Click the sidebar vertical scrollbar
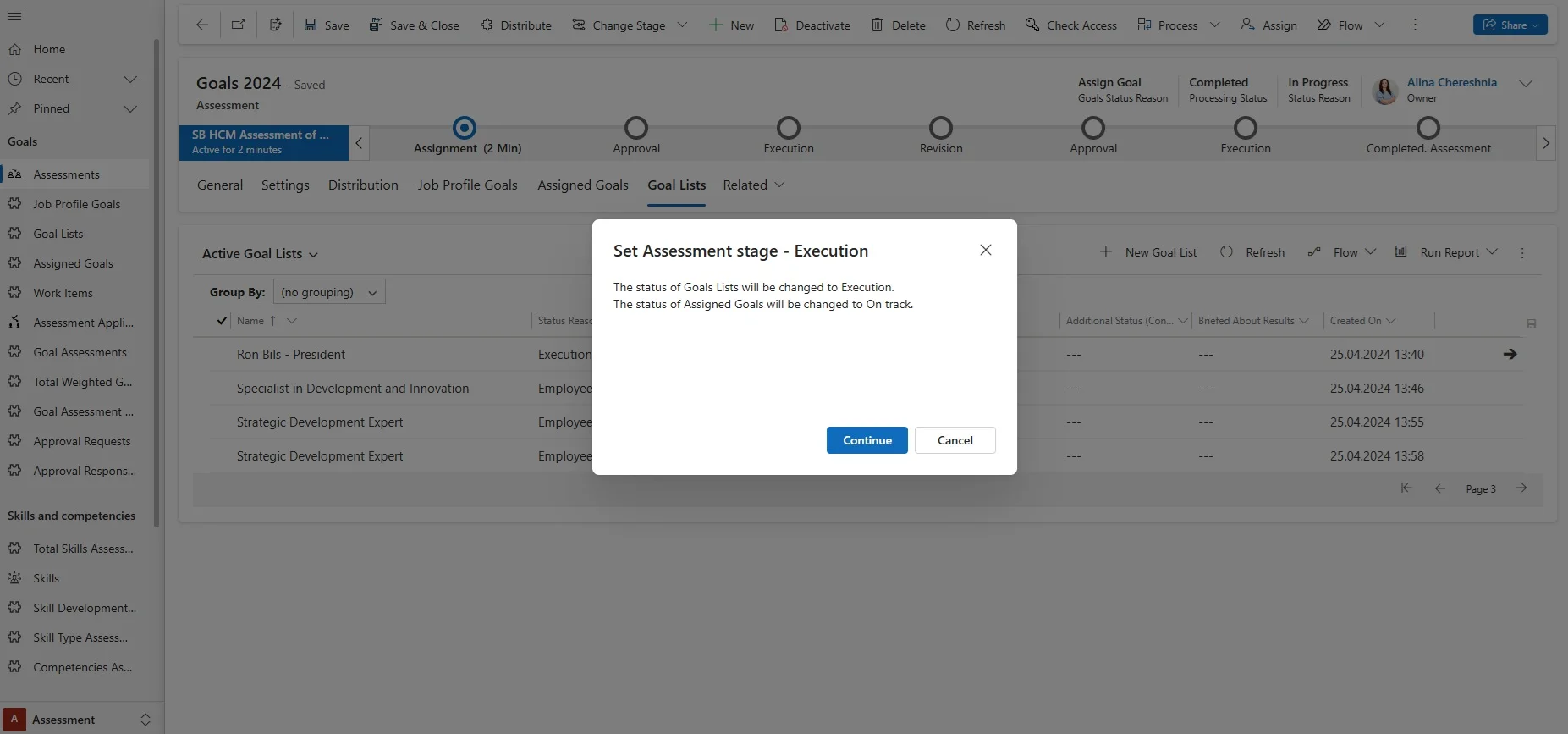Viewport: 1568px width, 734px height. coord(157,279)
